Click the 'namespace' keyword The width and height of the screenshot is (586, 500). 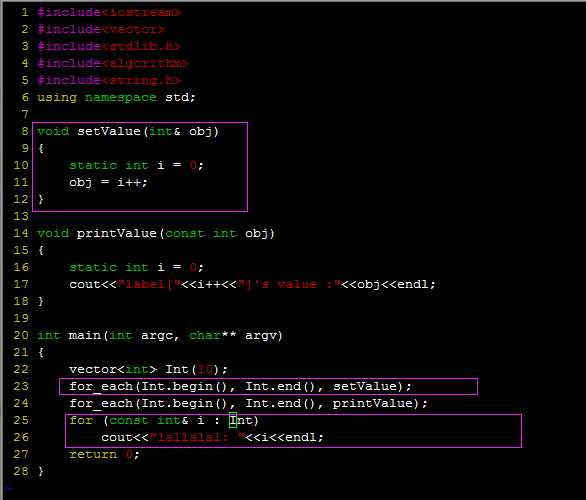121,98
